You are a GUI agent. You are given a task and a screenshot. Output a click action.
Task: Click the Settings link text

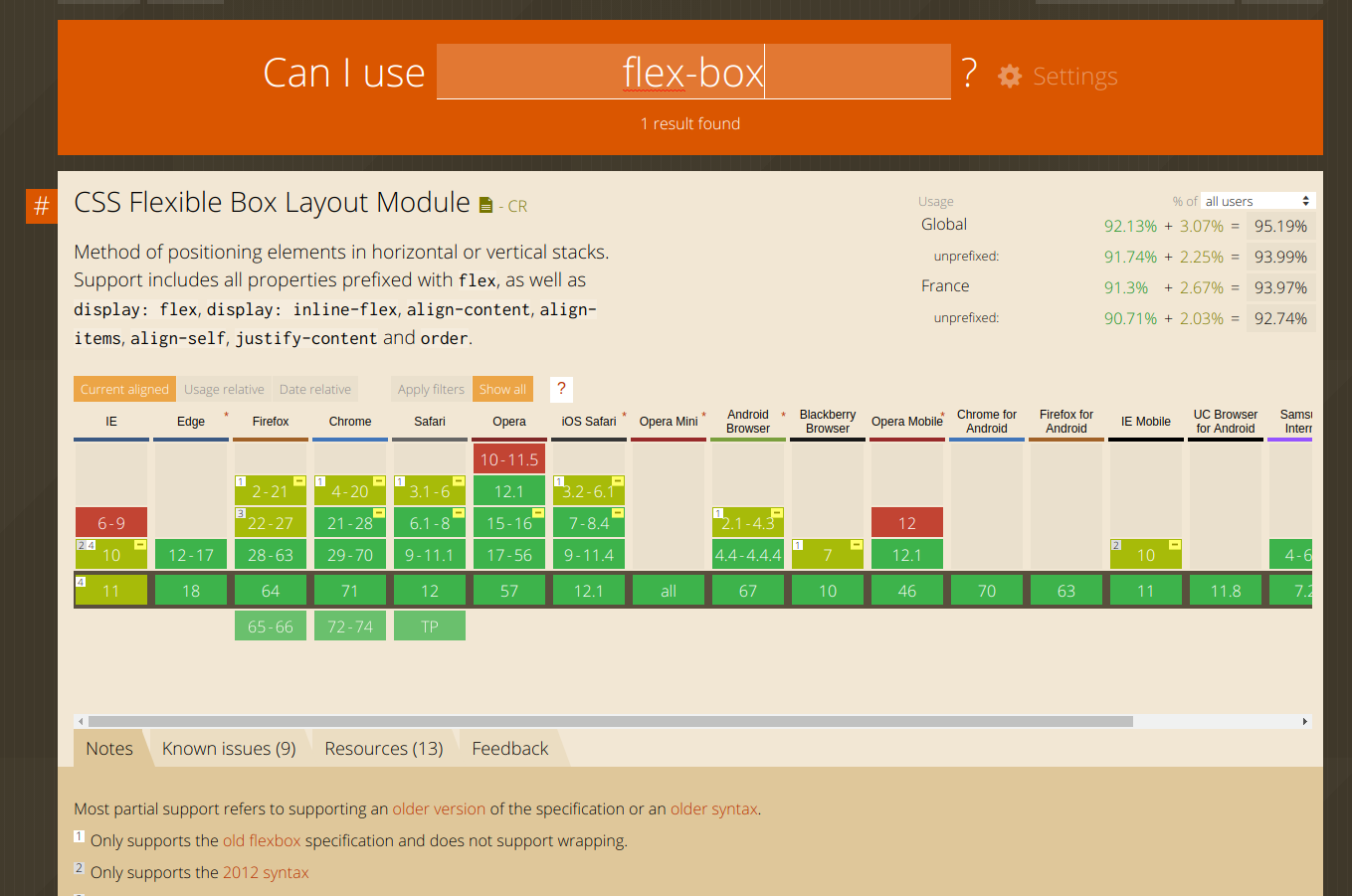click(x=1075, y=77)
